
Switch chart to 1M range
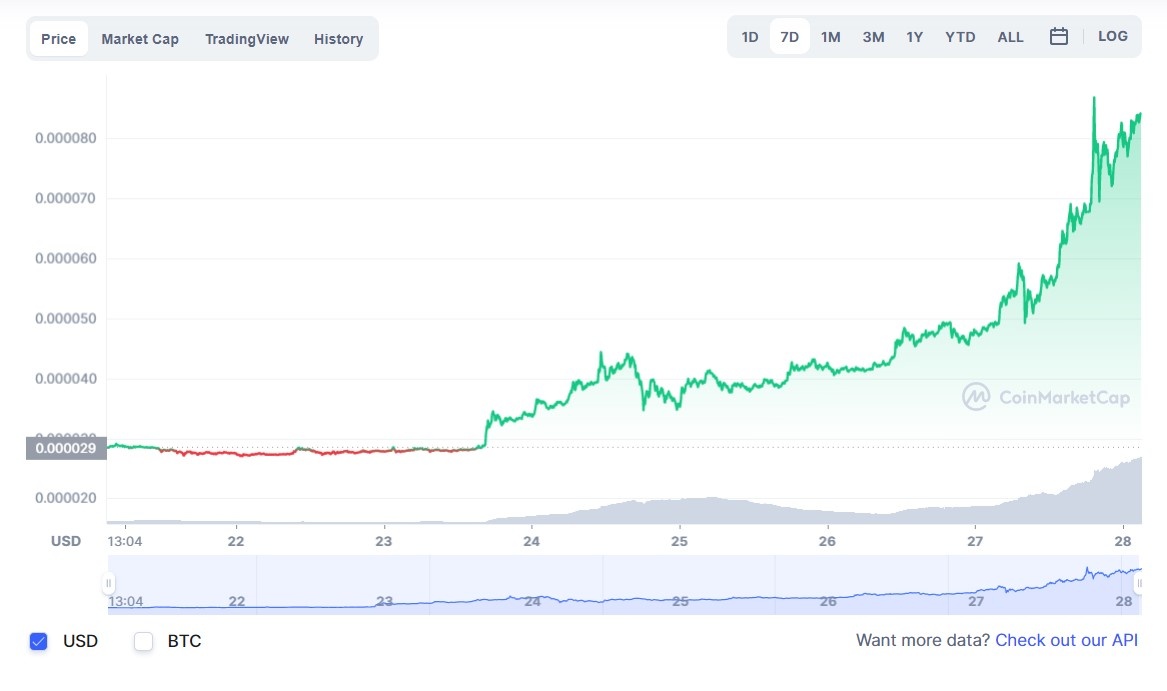click(x=831, y=37)
